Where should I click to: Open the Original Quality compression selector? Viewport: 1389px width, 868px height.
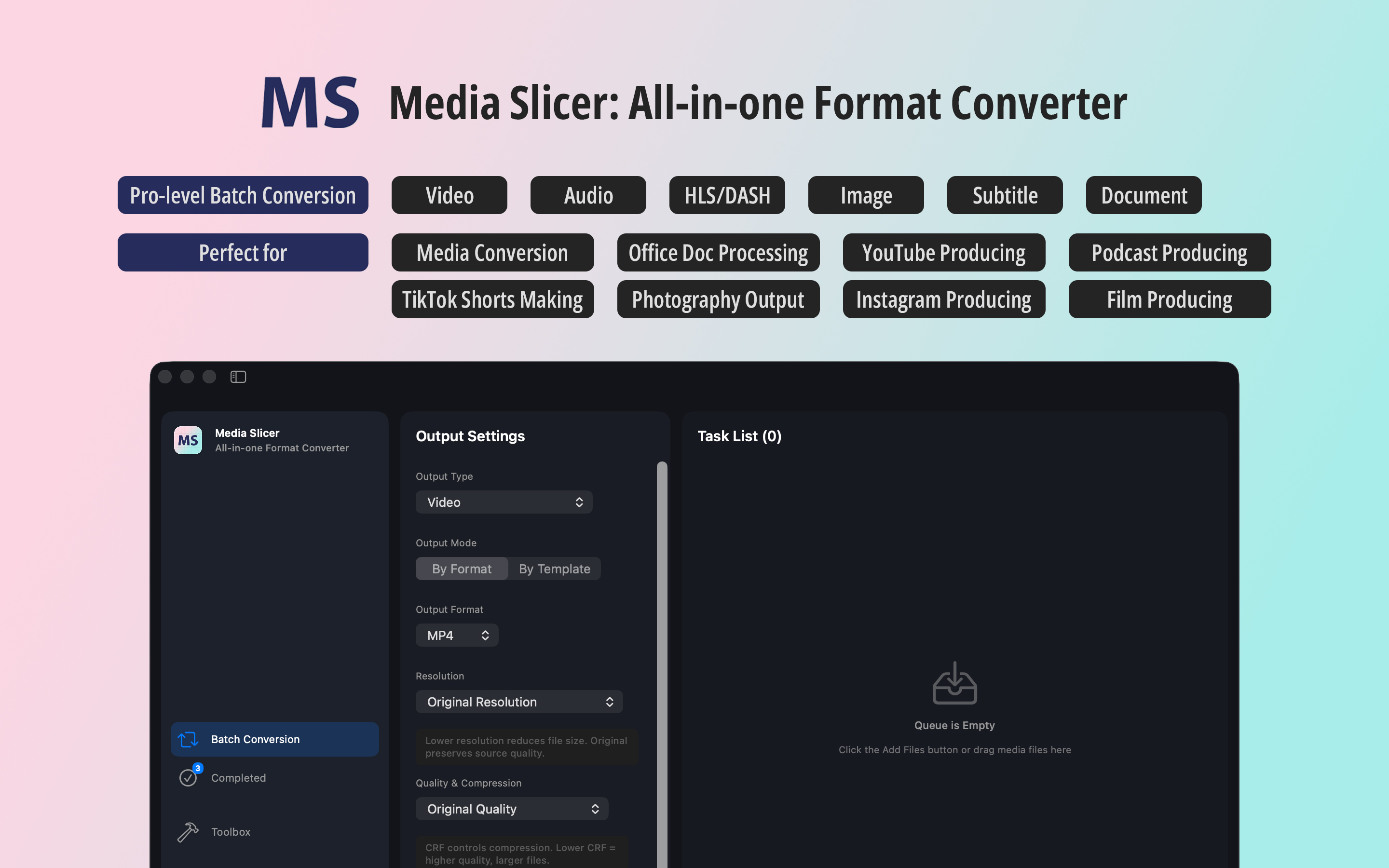pos(511,808)
